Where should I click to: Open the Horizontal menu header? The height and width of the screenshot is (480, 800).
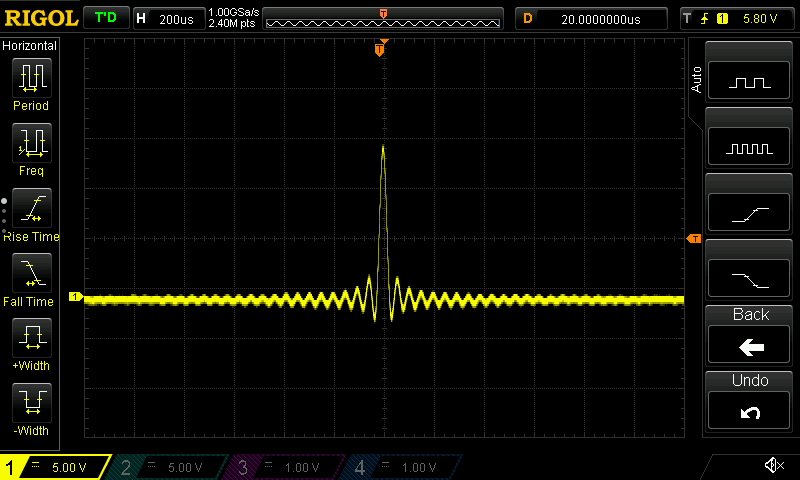[x=30, y=46]
